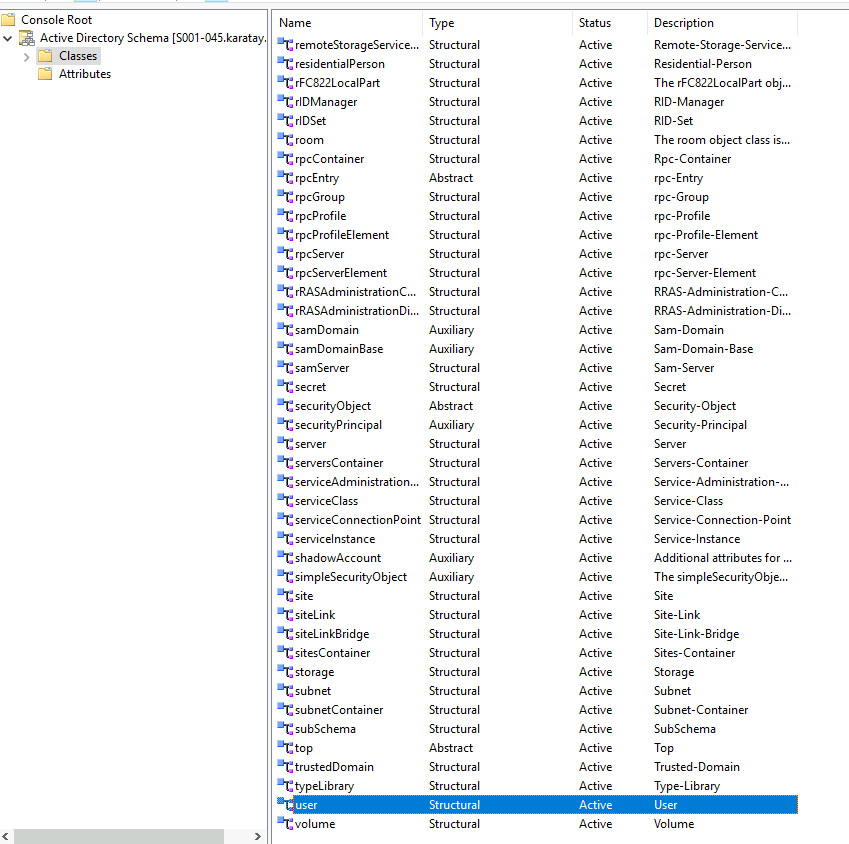
Task: Select the simpleSecurityObject class name
Action: (x=351, y=577)
